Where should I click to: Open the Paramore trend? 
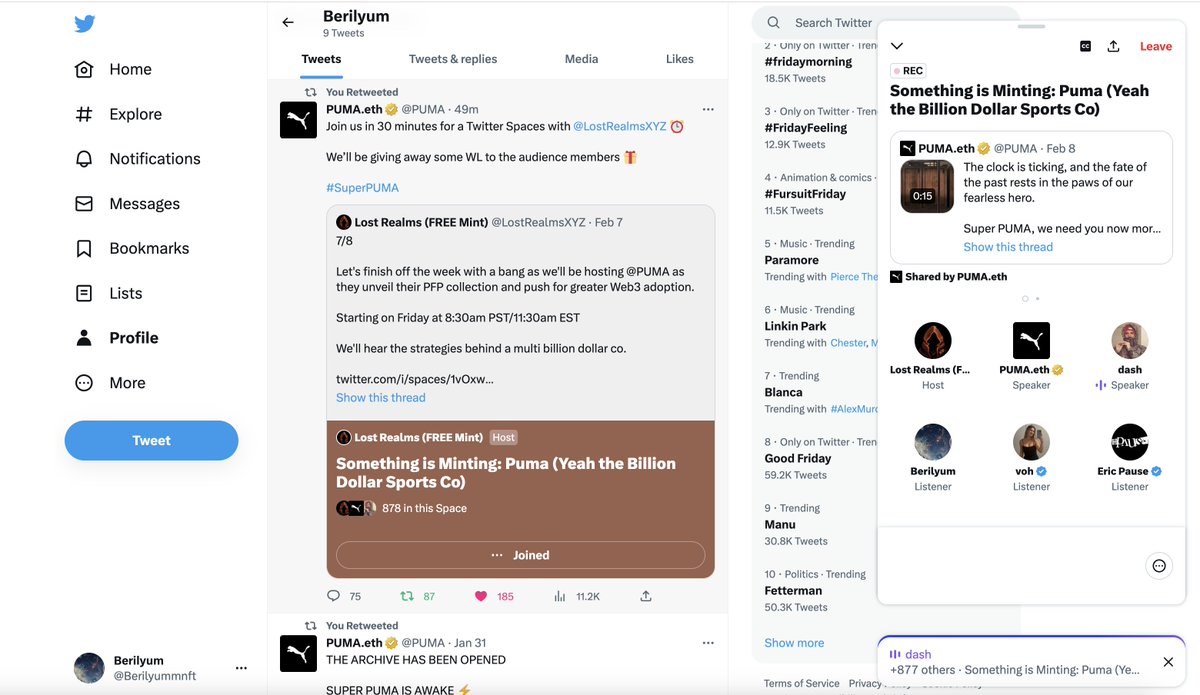792,260
